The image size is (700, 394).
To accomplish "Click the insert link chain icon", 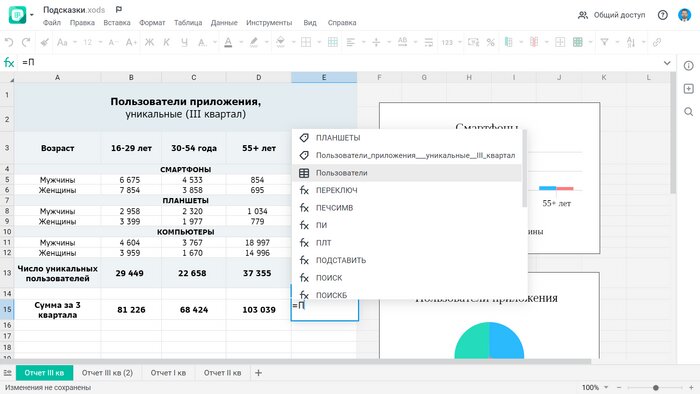I will [657, 42].
